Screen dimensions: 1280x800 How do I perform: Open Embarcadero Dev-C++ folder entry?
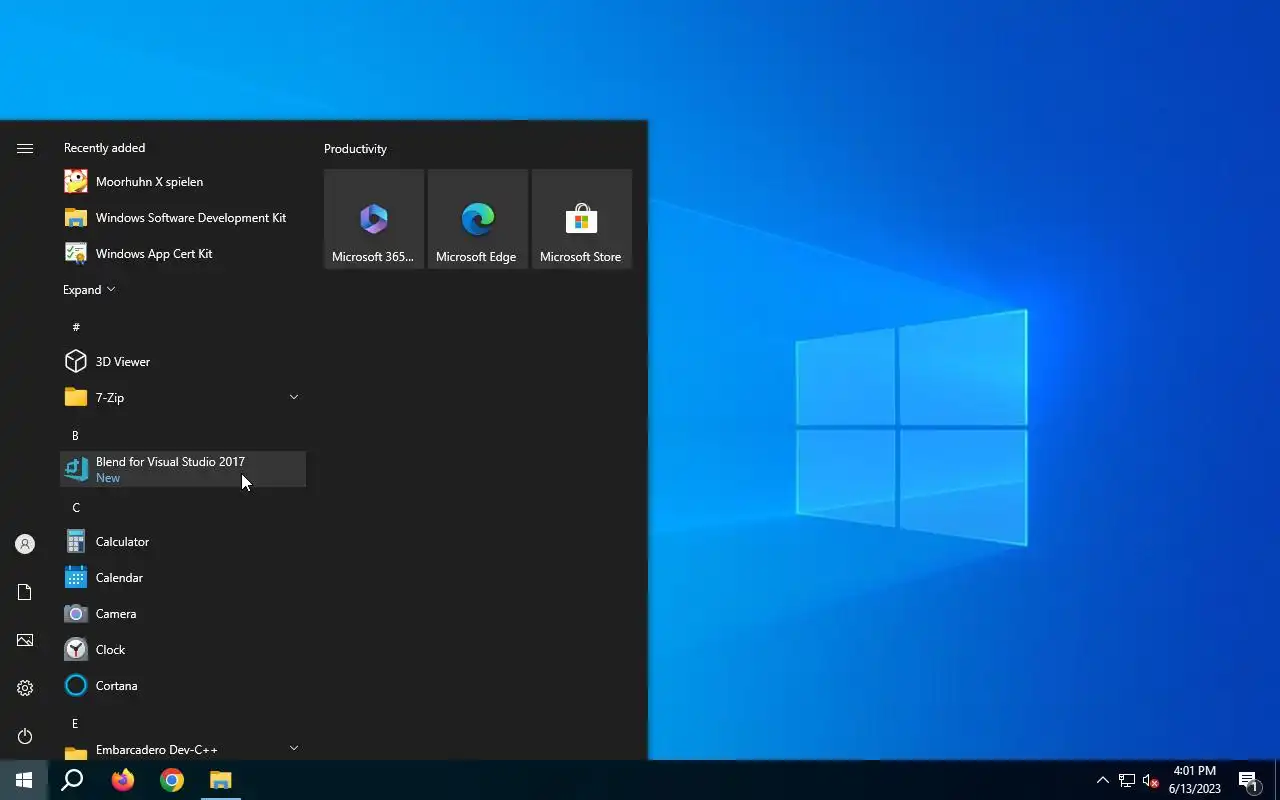[x=183, y=749]
